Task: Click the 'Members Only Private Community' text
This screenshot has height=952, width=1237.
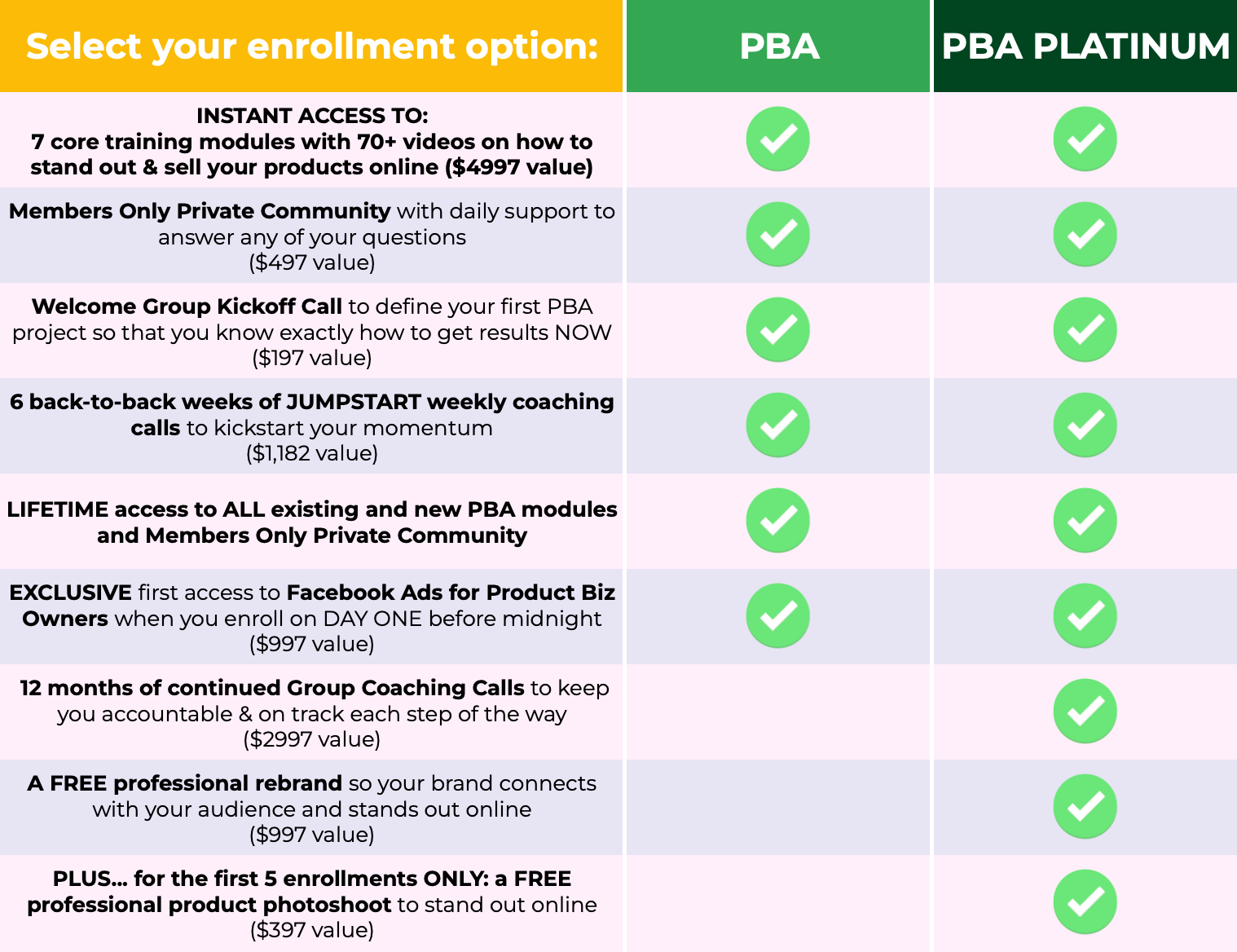Action: click(x=200, y=211)
